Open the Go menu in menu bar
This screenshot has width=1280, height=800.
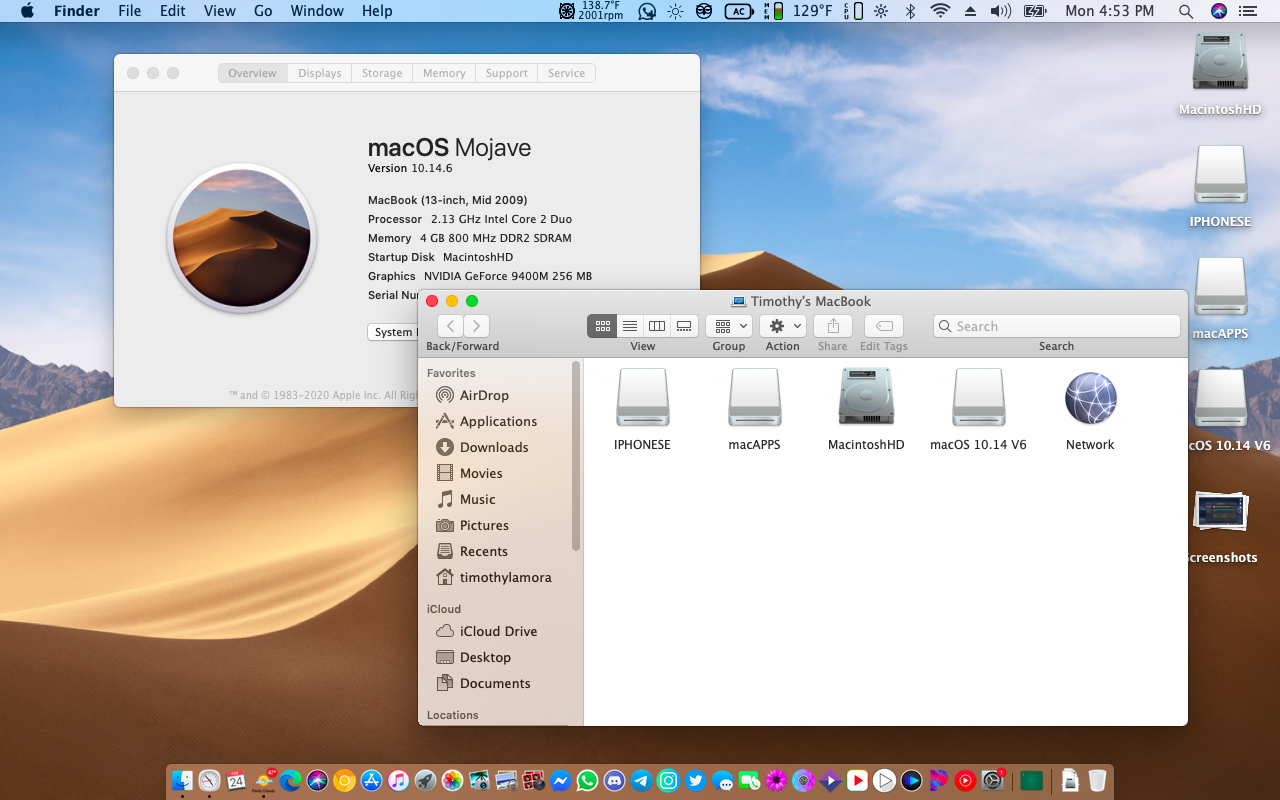[263, 11]
